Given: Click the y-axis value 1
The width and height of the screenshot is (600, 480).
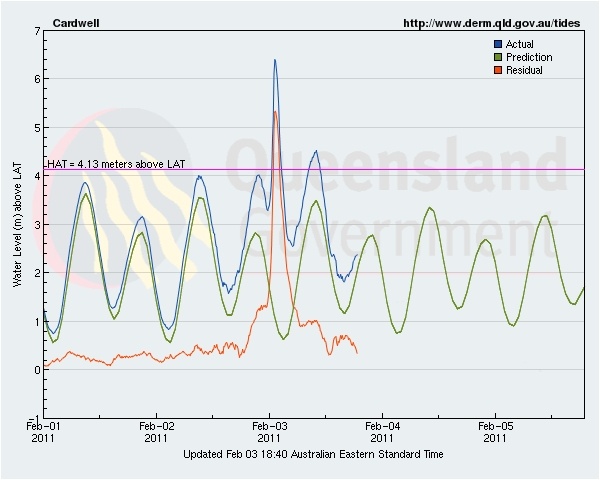Looking at the screenshot, I should click(37, 322).
